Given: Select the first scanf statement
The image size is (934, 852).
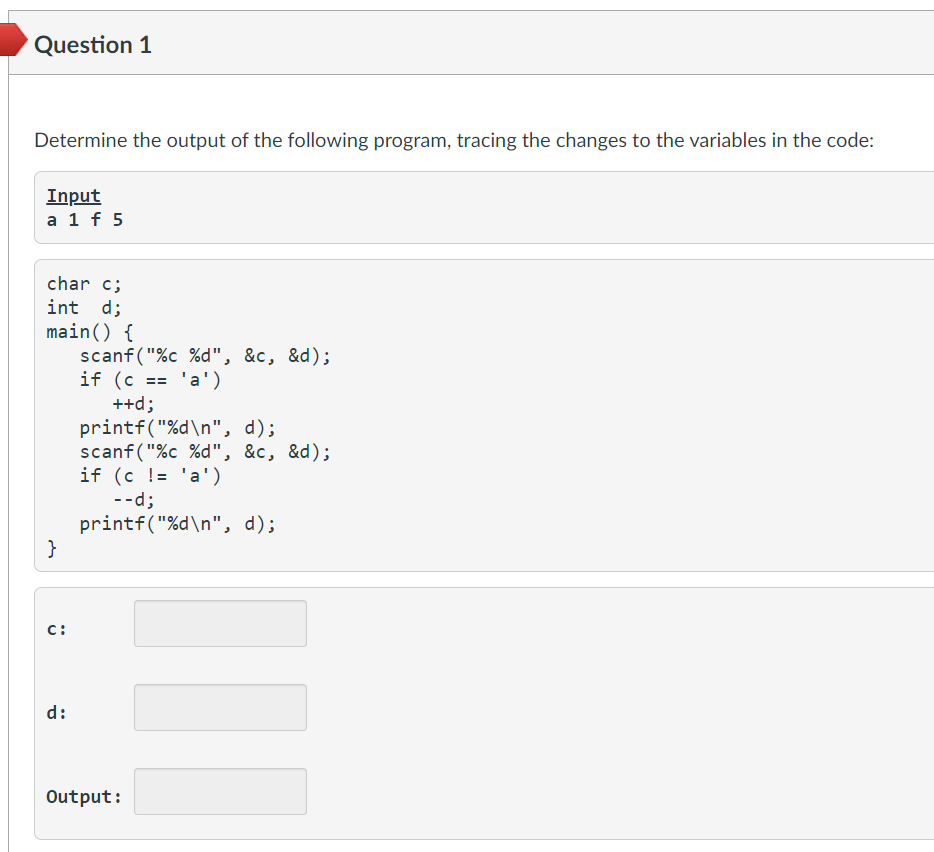Looking at the screenshot, I should (205, 355).
